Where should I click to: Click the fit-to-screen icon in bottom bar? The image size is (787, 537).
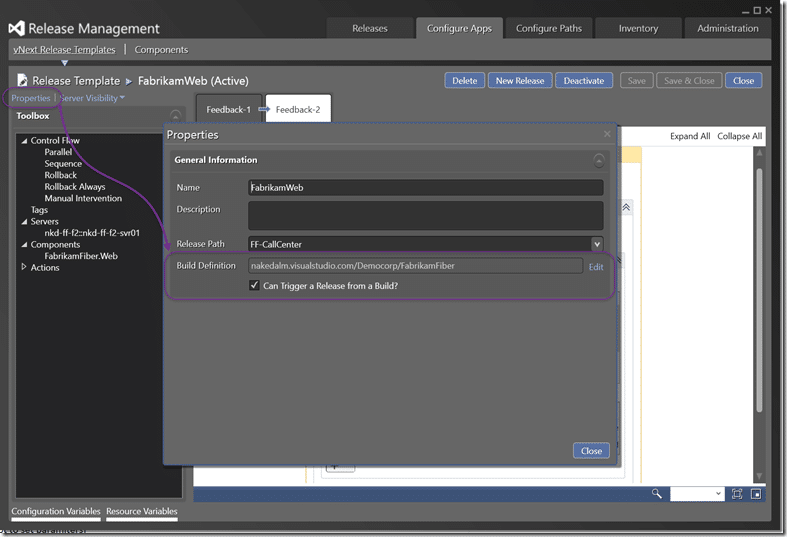(737, 494)
